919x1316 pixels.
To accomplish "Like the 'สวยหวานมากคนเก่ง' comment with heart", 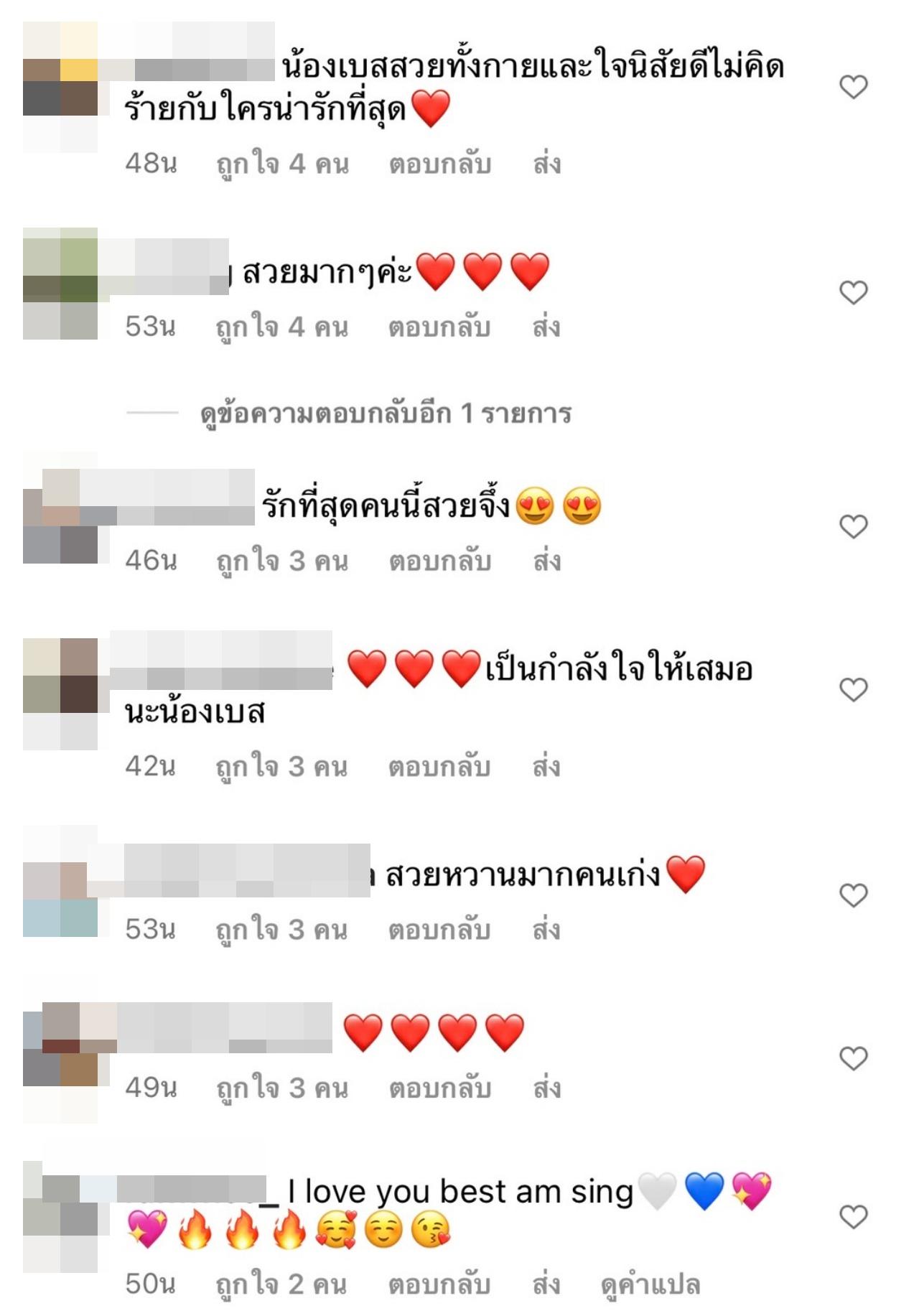I will 854,895.
